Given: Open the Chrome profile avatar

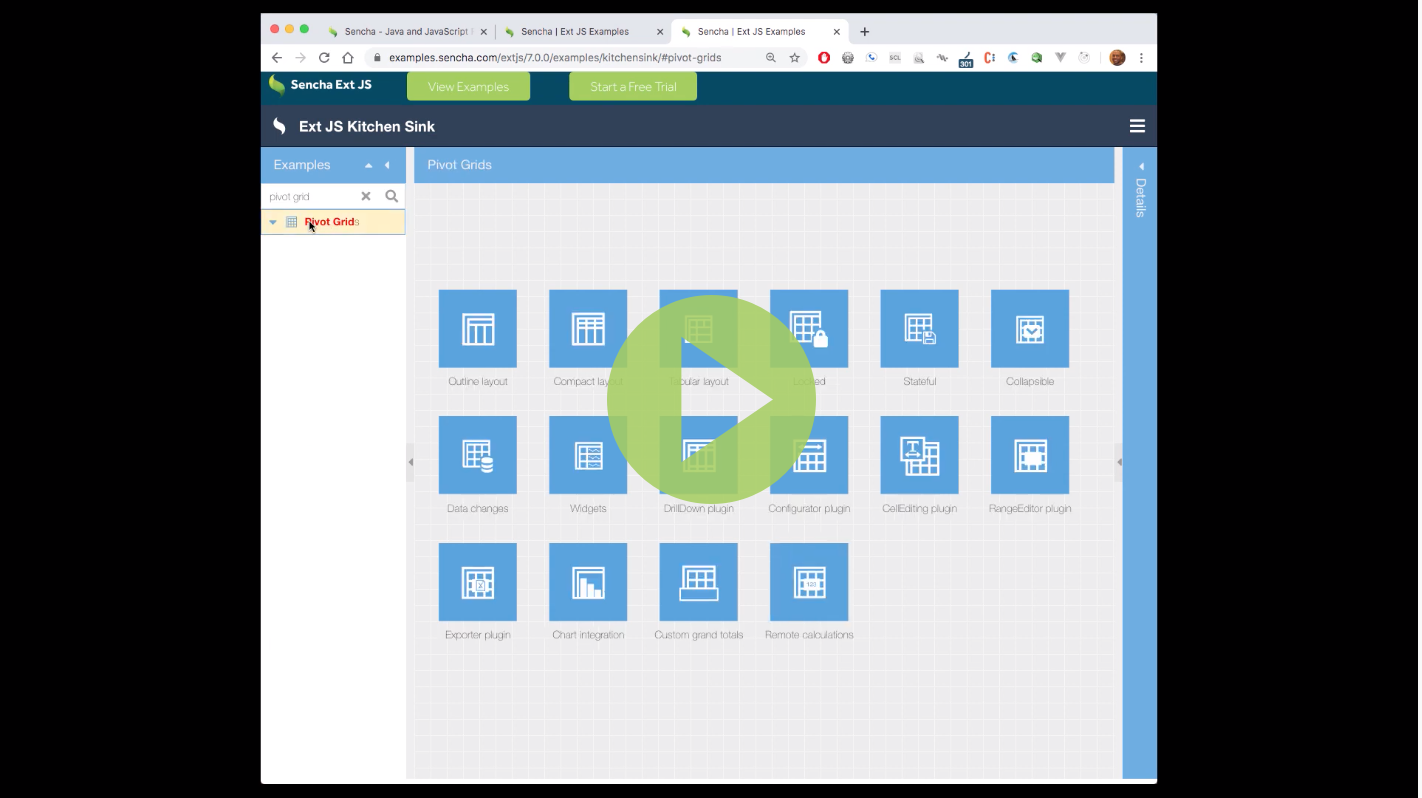Looking at the screenshot, I should (x=1118, y=58).
